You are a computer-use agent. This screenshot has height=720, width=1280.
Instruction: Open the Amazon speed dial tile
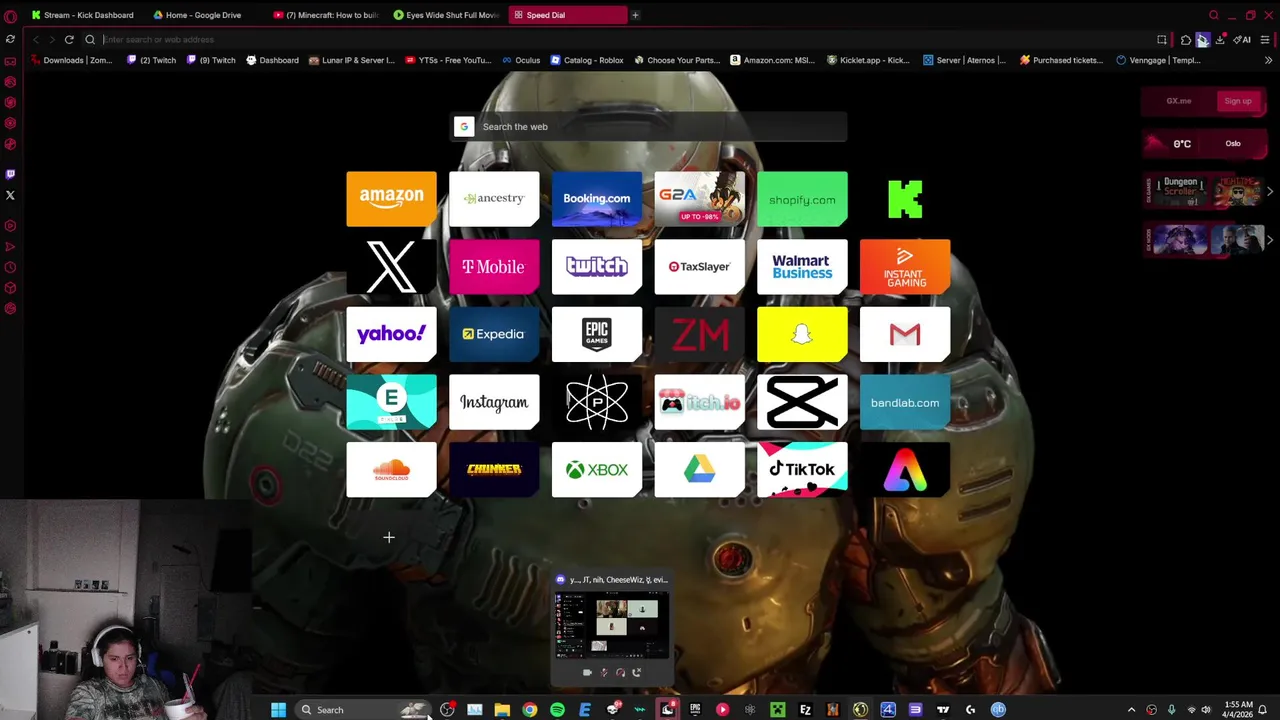(391, 199)
